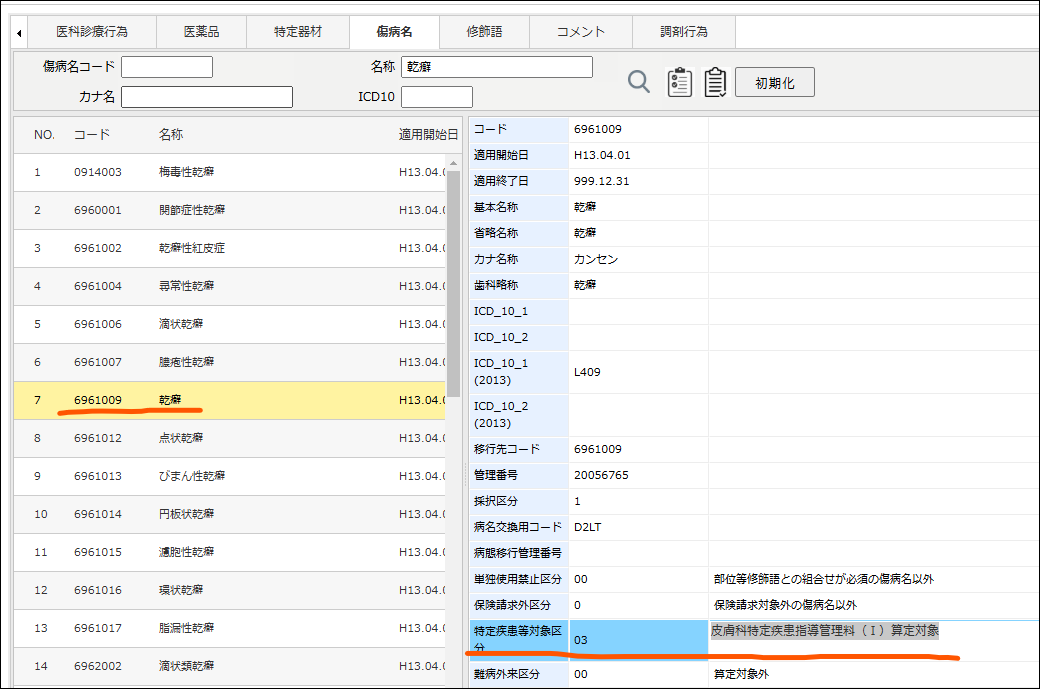
Task: Select row 乾癬性紅皮症
Action: tap(230, 249)
